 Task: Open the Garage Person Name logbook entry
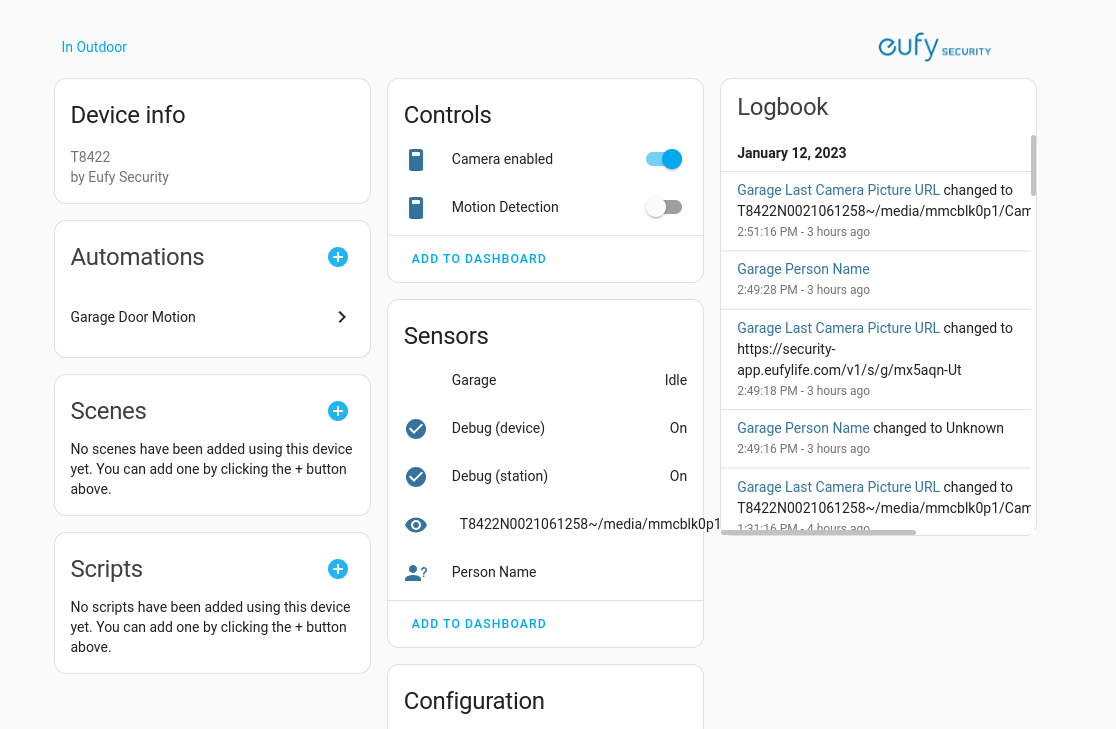(803, 268)
